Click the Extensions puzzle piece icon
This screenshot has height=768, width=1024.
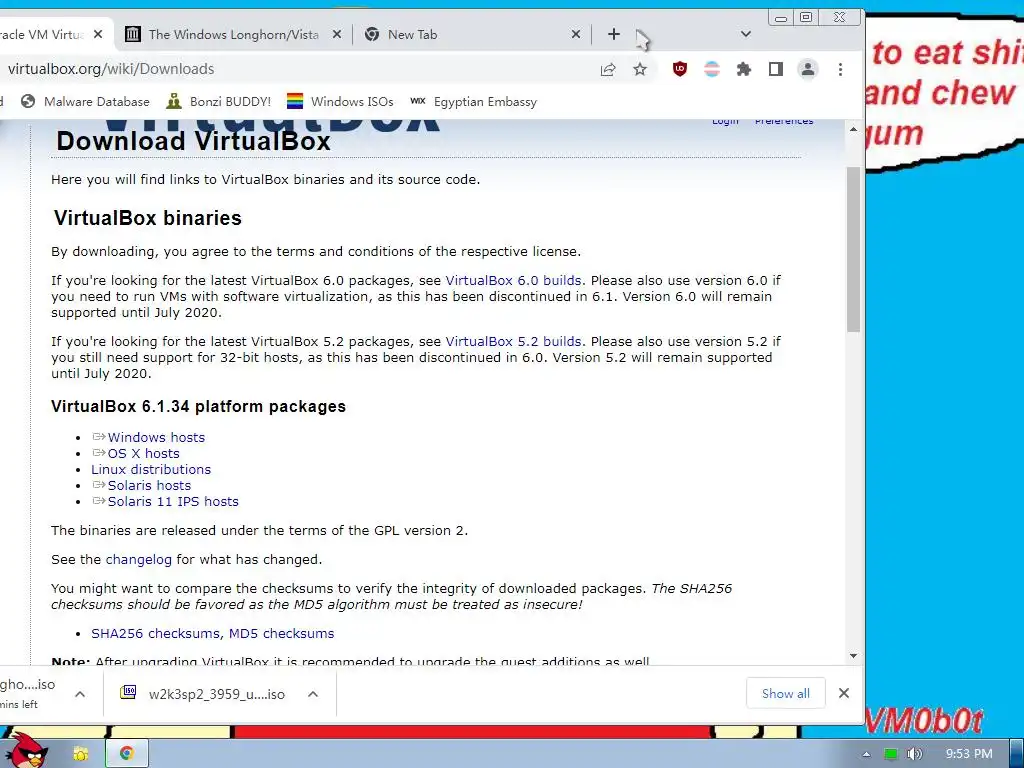point(743,69)
